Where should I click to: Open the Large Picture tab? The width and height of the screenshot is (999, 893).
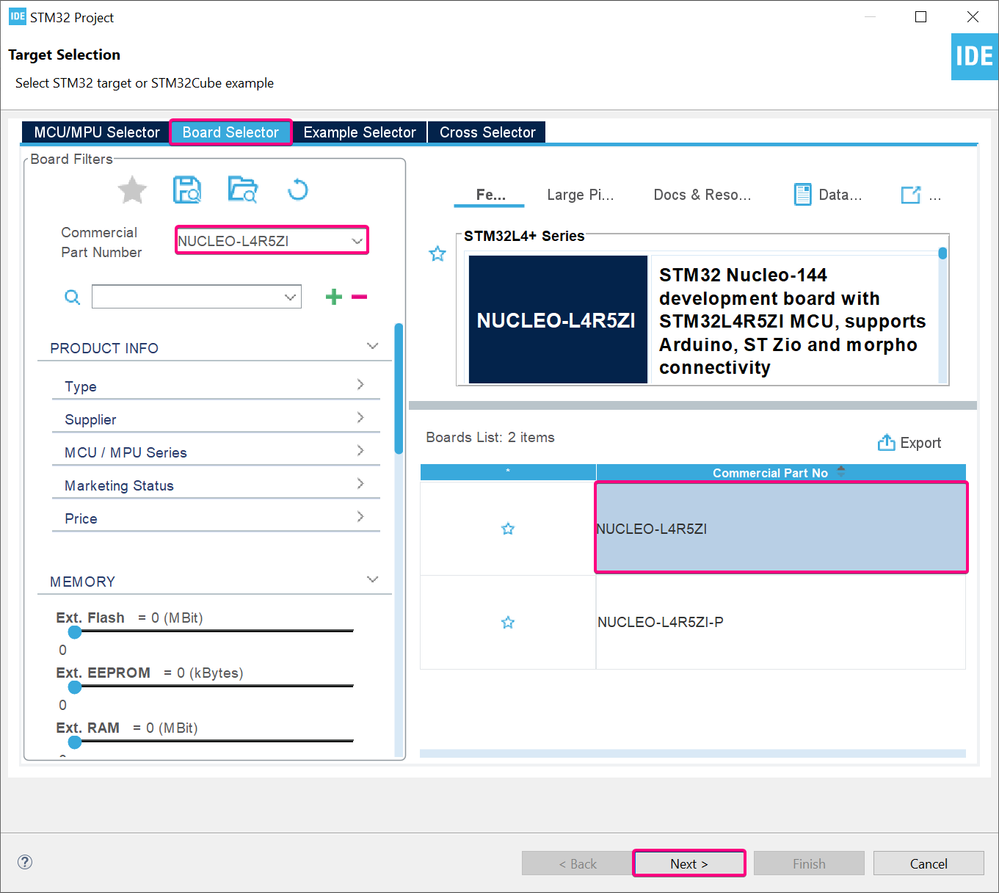580,195
